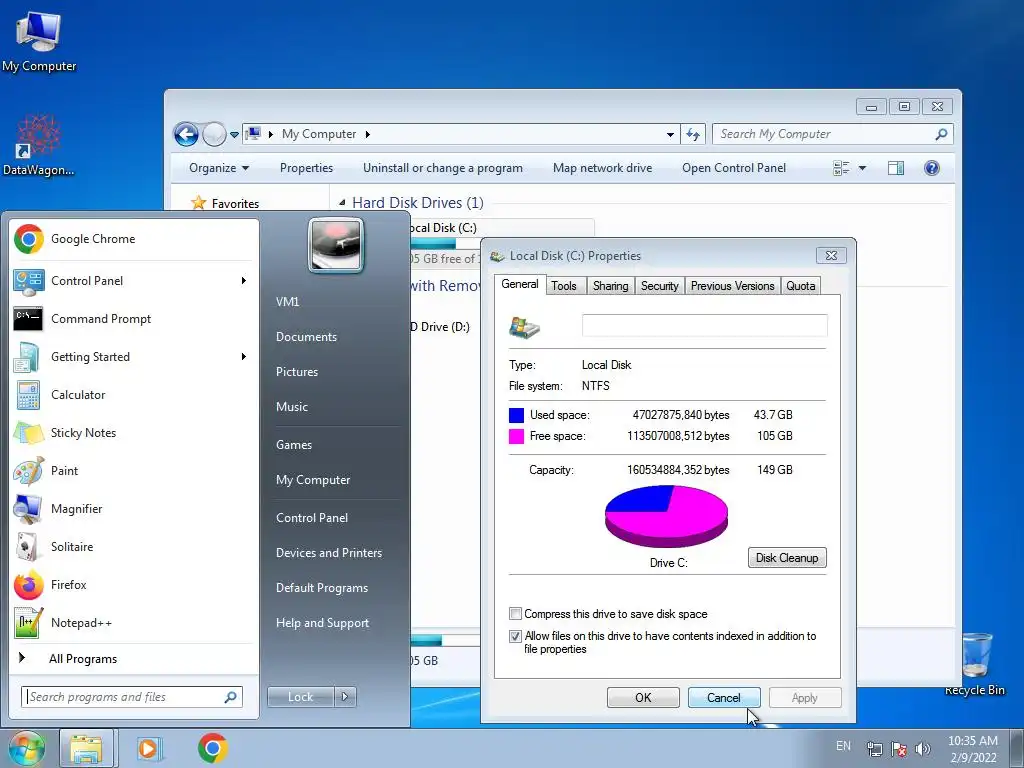Screen dimensions: 1024x768
Task: Click the Windows Start orb
Action: click(26, 748)
